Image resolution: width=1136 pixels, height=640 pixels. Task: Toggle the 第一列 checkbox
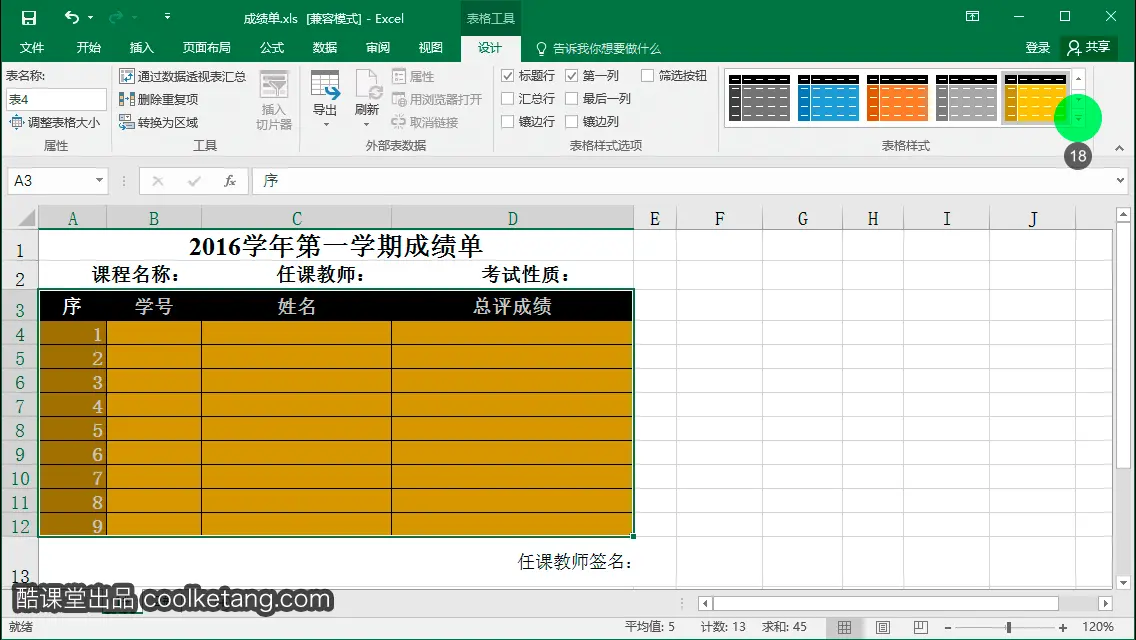point(572,75)
